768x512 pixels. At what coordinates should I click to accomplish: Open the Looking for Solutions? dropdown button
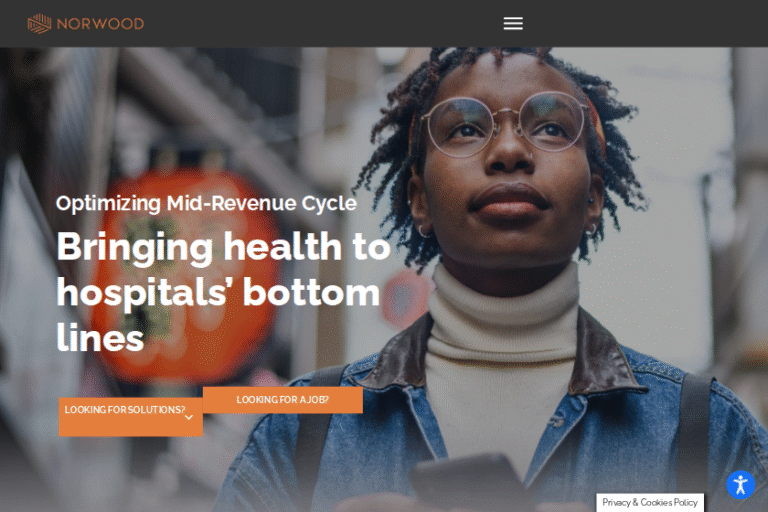click(131, 416)
